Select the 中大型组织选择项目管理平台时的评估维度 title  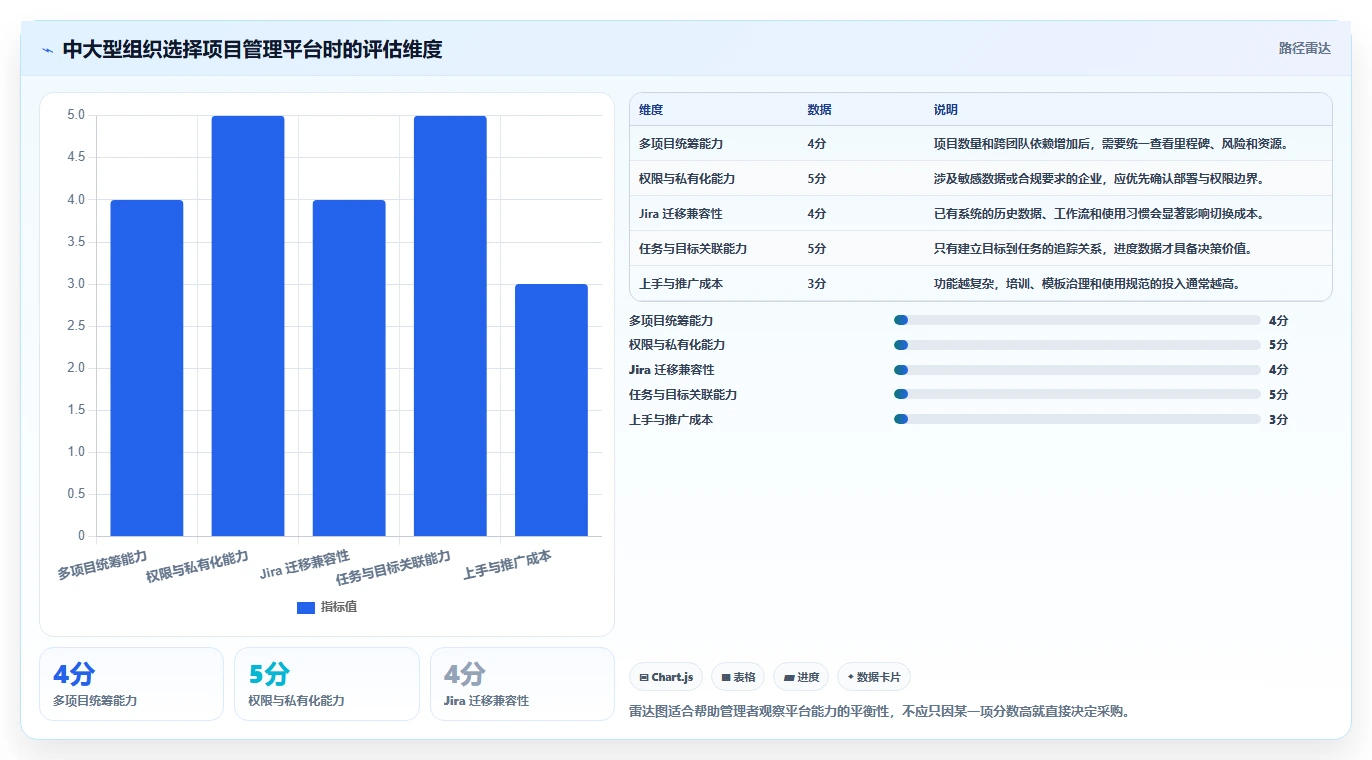tap(252, 49)
